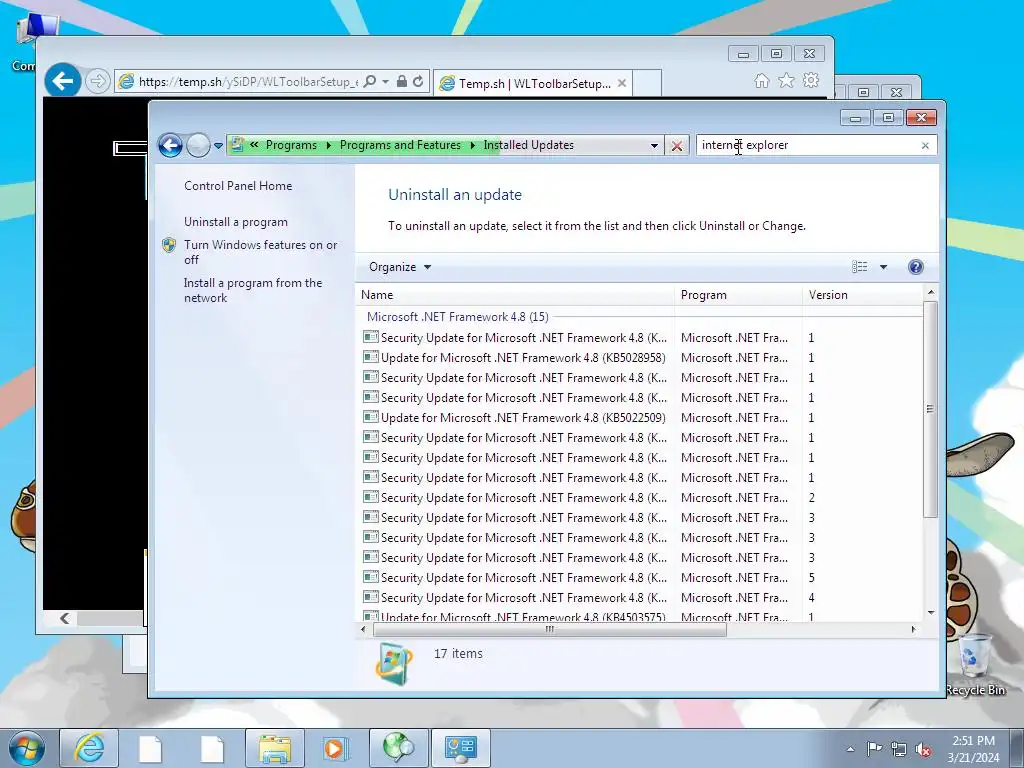
Task: Click horizontal scrollbar right arrow
Action: pos(913,630)
